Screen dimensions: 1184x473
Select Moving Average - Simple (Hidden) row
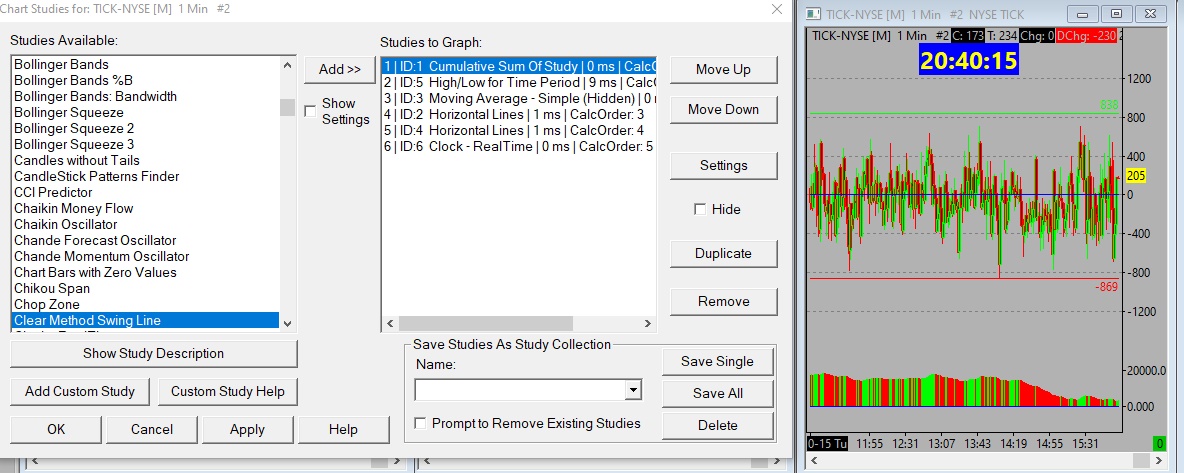click(x=519, y=98)
